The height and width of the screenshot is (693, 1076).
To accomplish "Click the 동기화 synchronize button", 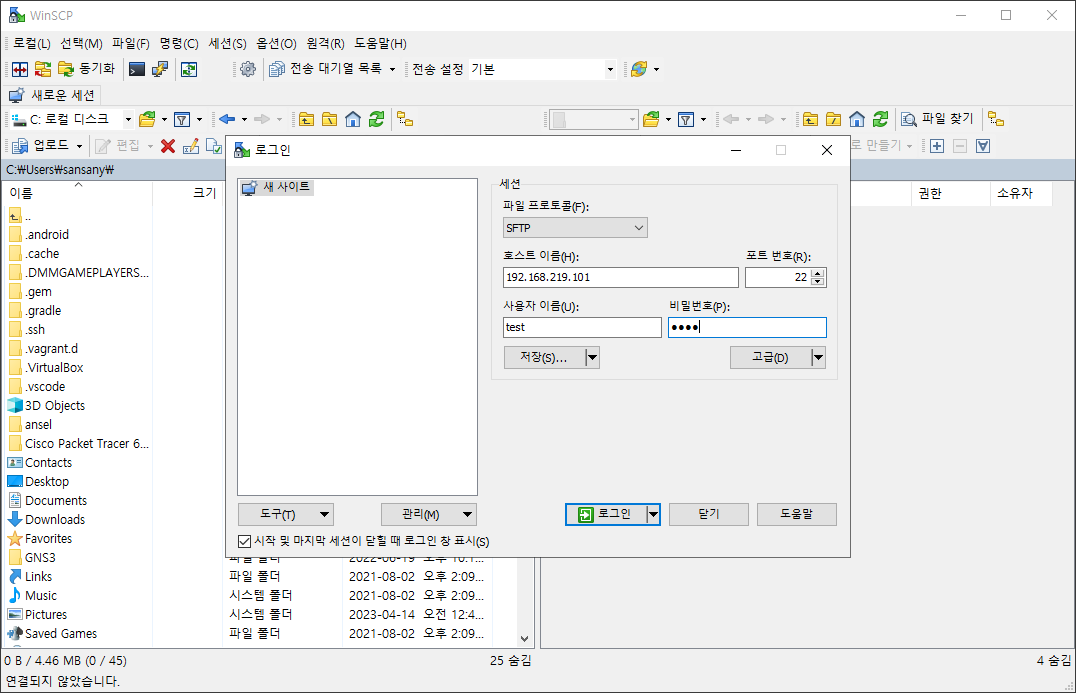I will point(86,69).
